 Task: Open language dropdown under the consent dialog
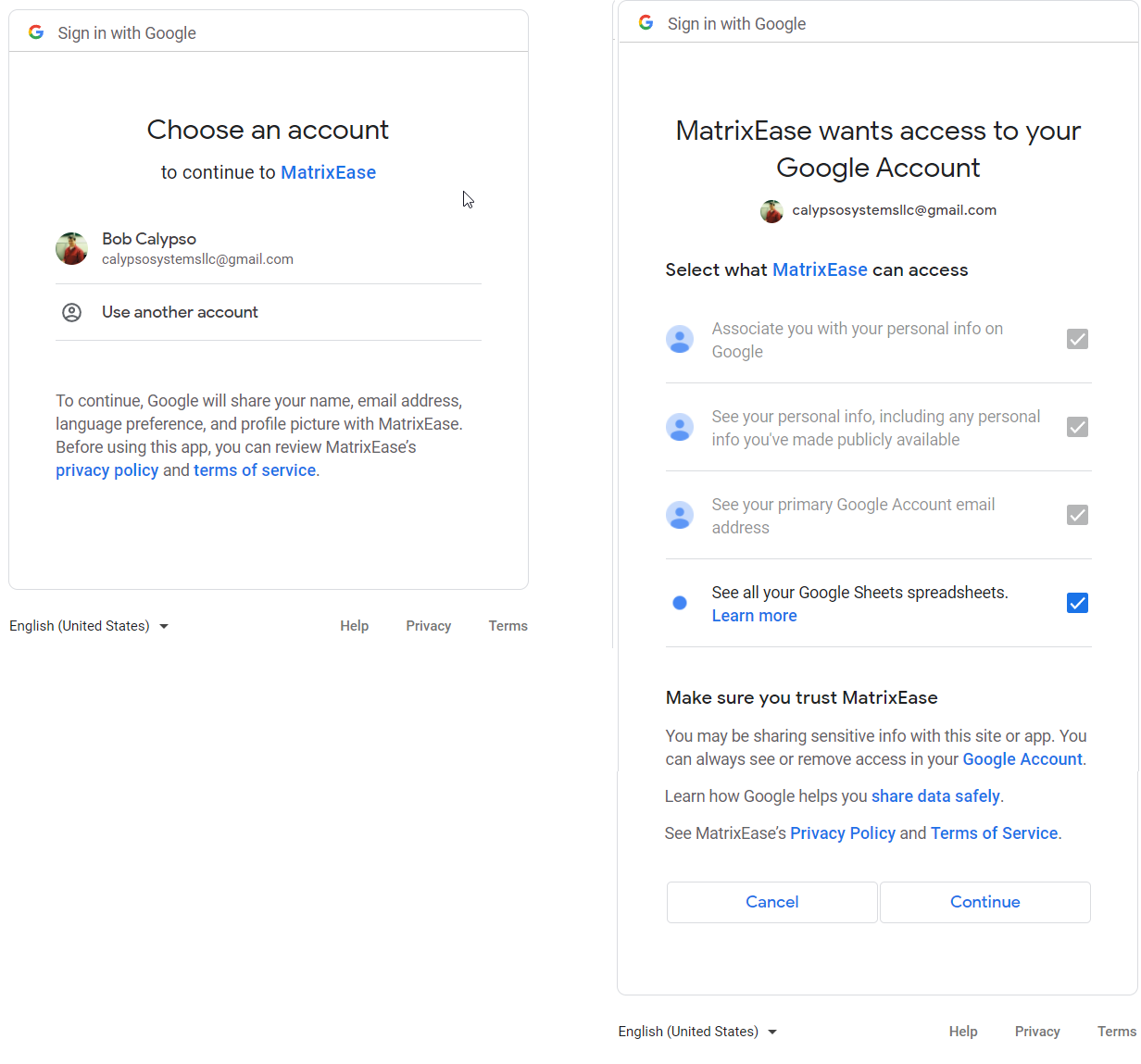click(697, 1032)
